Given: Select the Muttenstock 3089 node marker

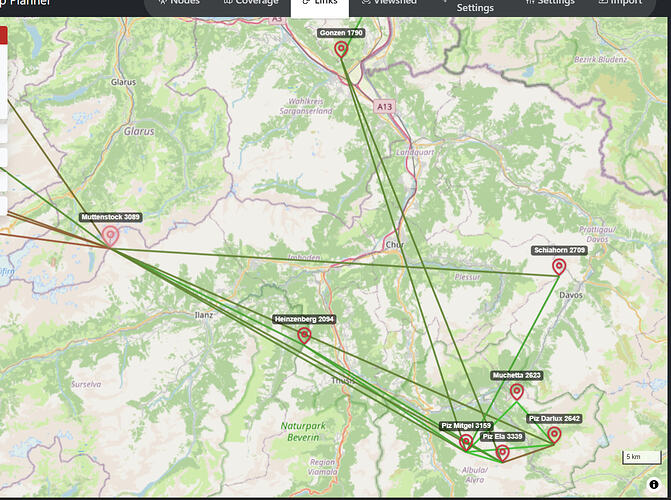Looking at the screenshot, I should [x=110, y=236].
